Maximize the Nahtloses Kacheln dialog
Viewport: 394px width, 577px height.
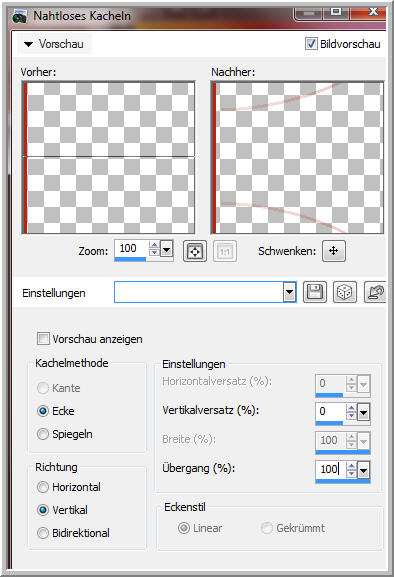click(x=336, y=12)
